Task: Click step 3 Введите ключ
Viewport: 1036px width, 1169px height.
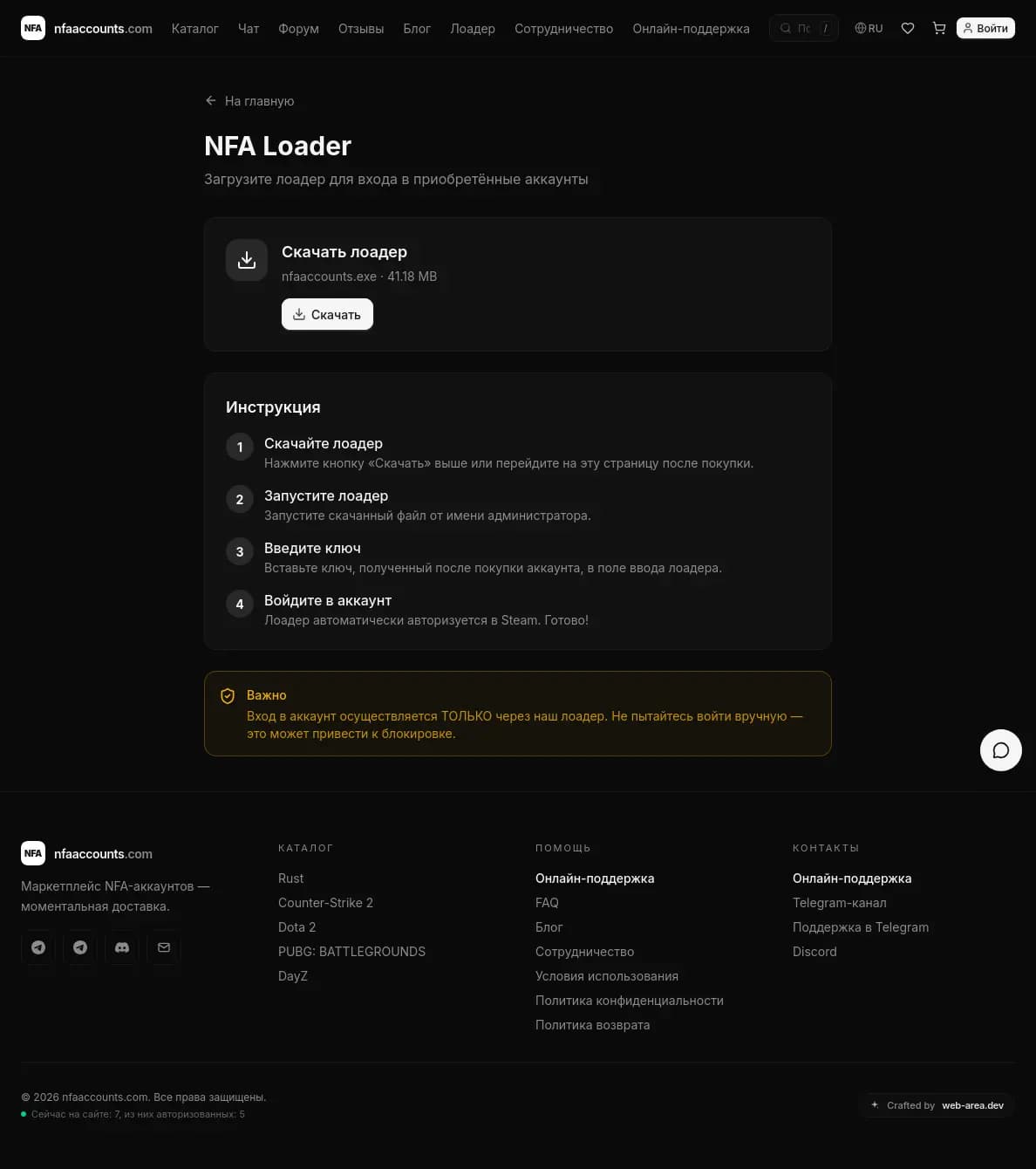Action: click(x=312, y=548)
